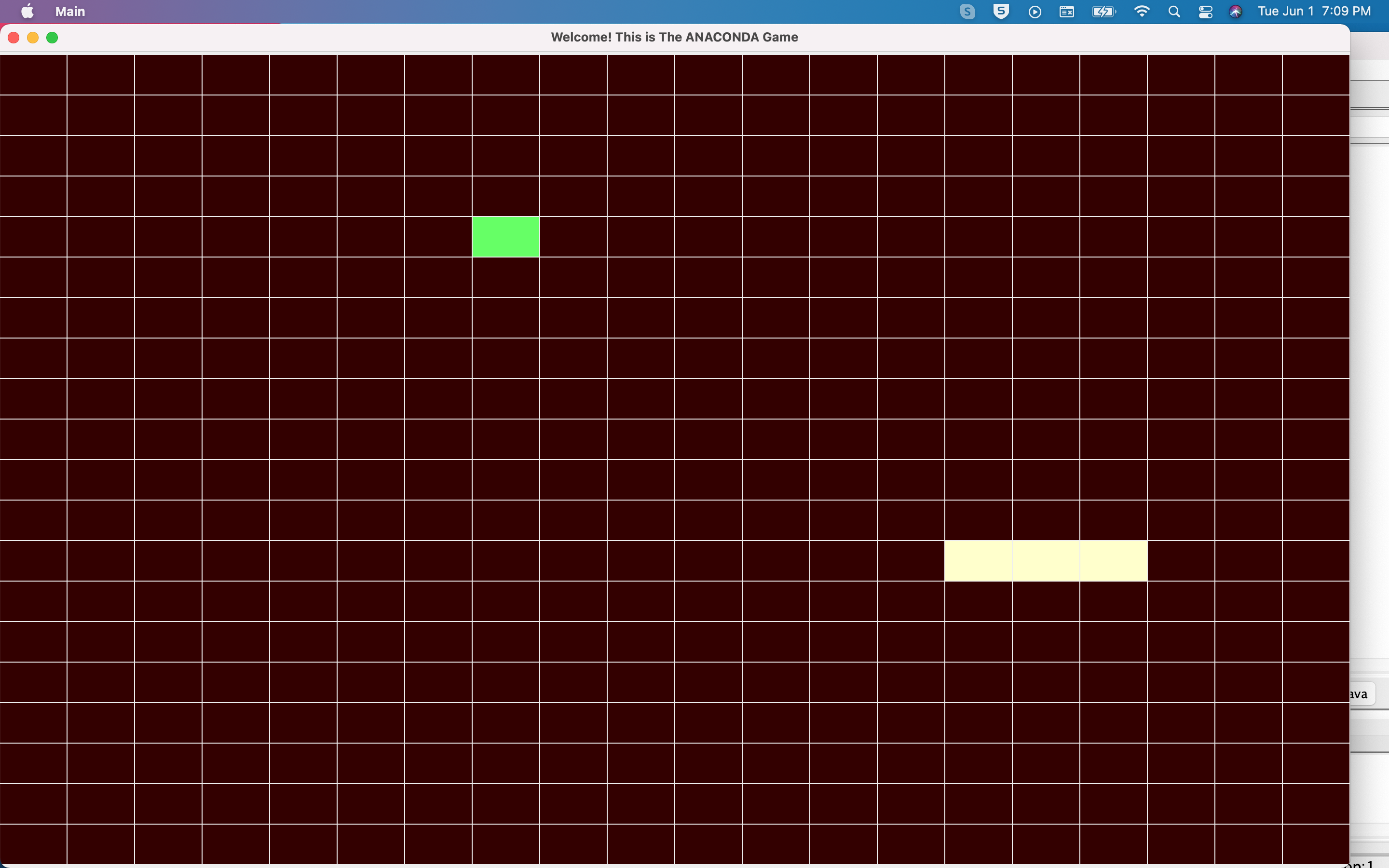Click the green food cell on the grid
Viewport: 1389px width, 868px height.
coord(505,236)
